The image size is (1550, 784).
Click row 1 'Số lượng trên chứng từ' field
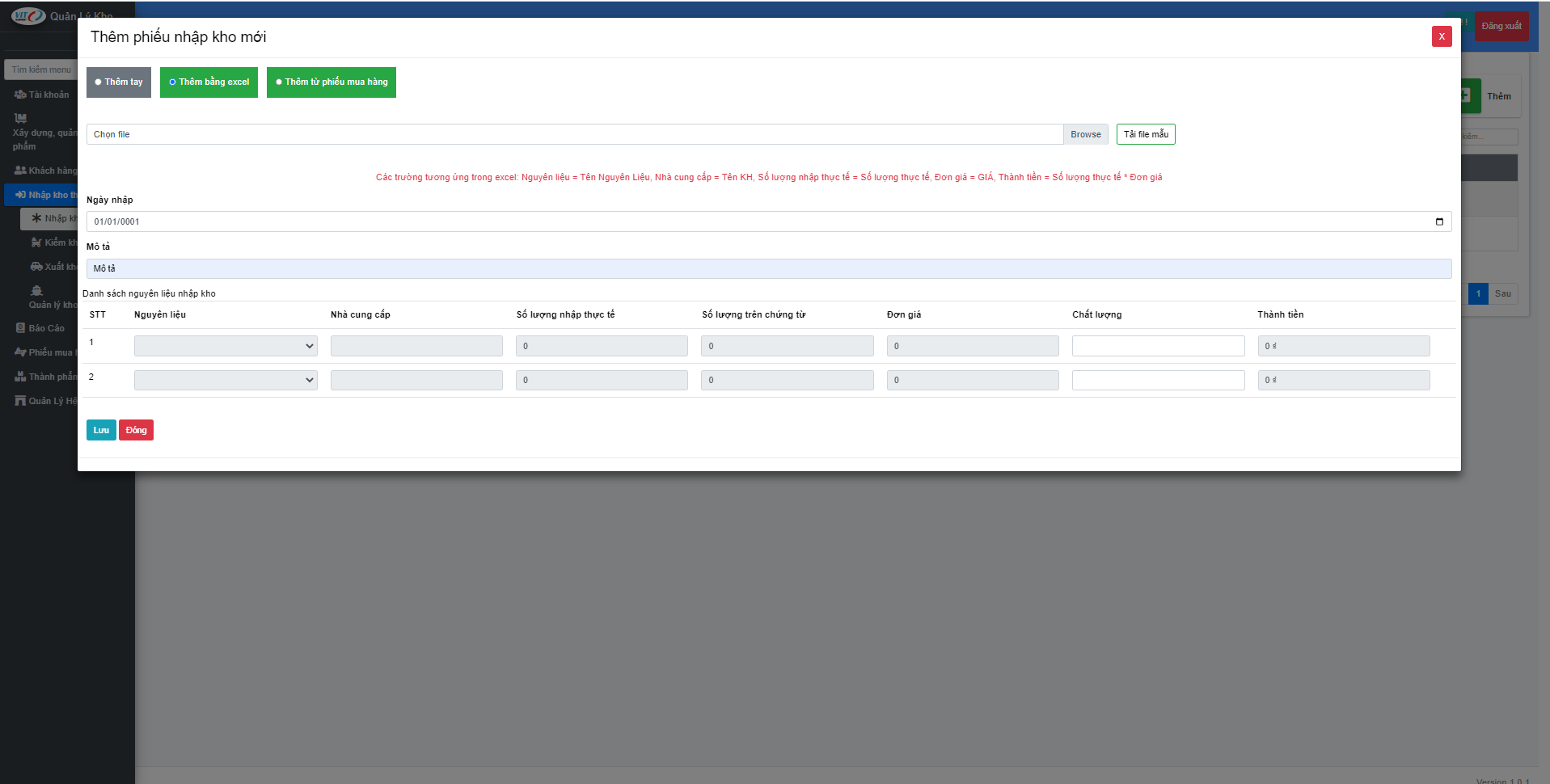coord(788,346)
